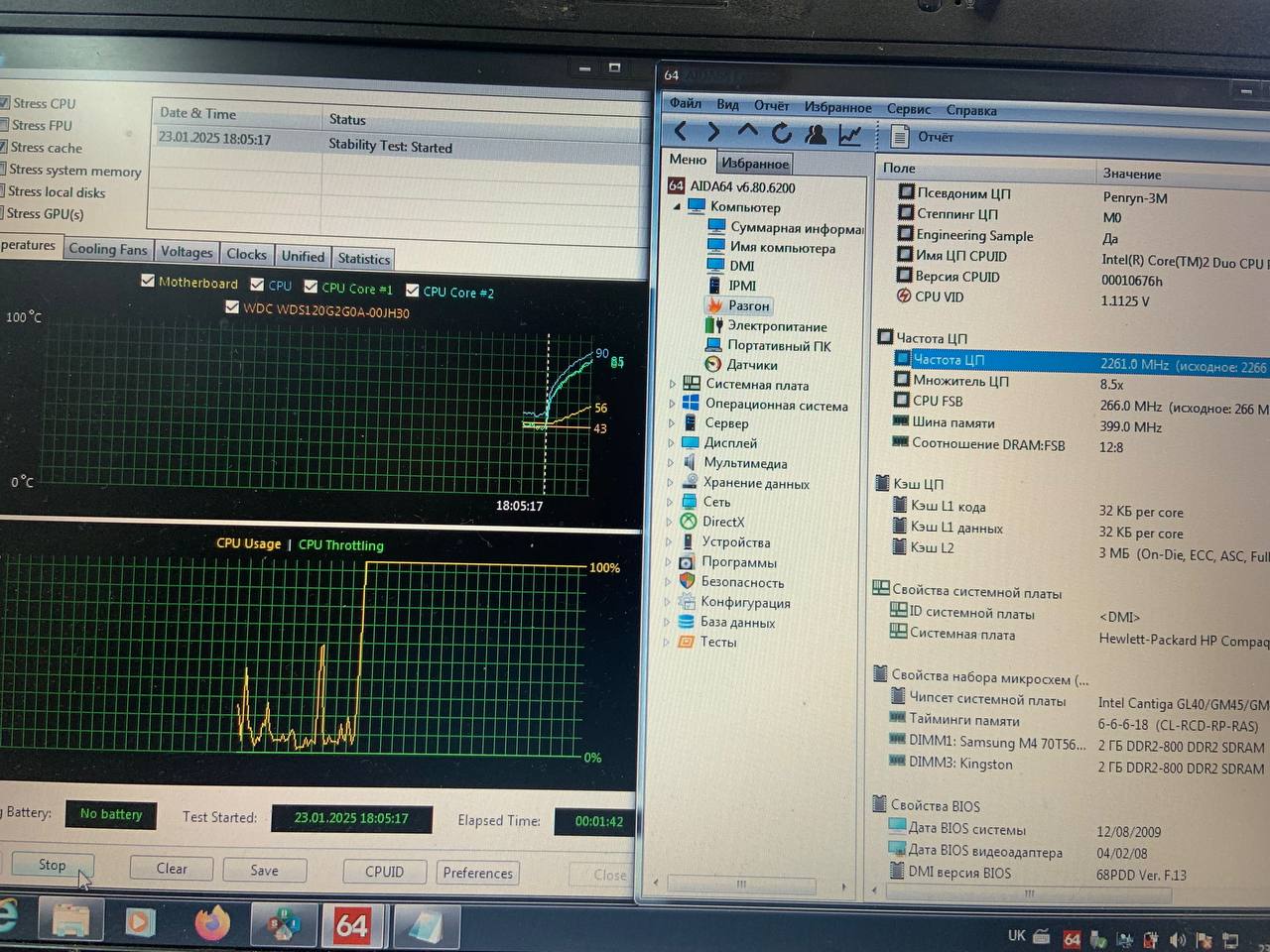Click the Отчет report toolbar button
This screenshot has width=1270, height=952.
(x=923, y=137)
